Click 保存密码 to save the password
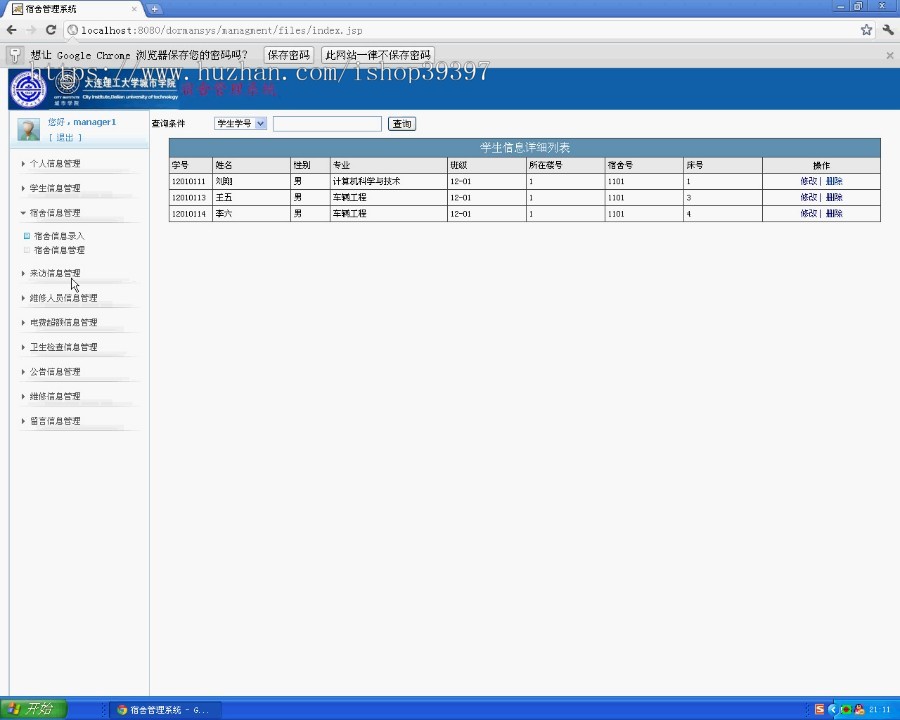900x720 pixels. 289,55
